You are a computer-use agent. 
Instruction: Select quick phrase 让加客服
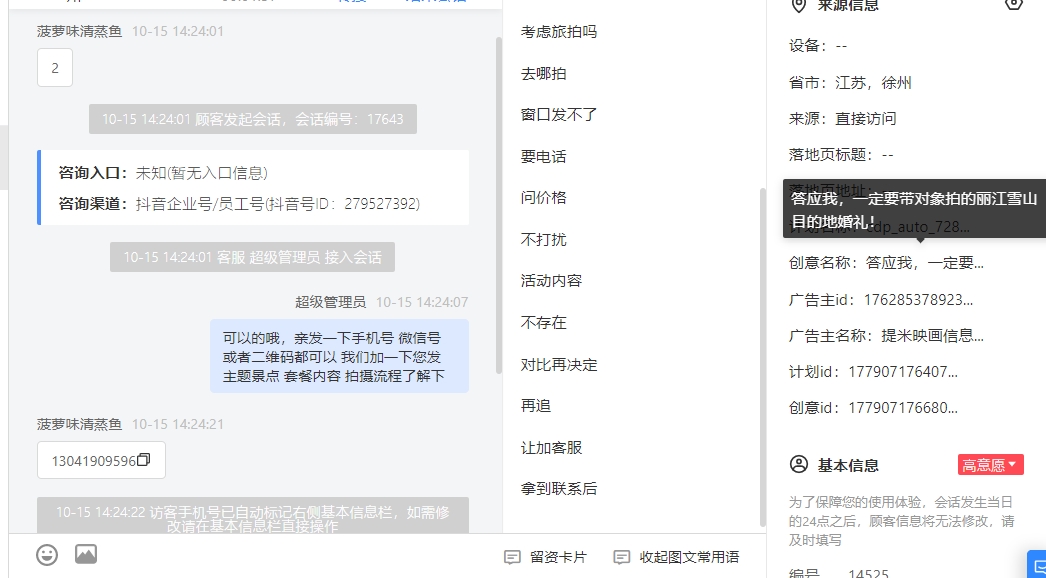pyautogui.click(x=552, y=447)
